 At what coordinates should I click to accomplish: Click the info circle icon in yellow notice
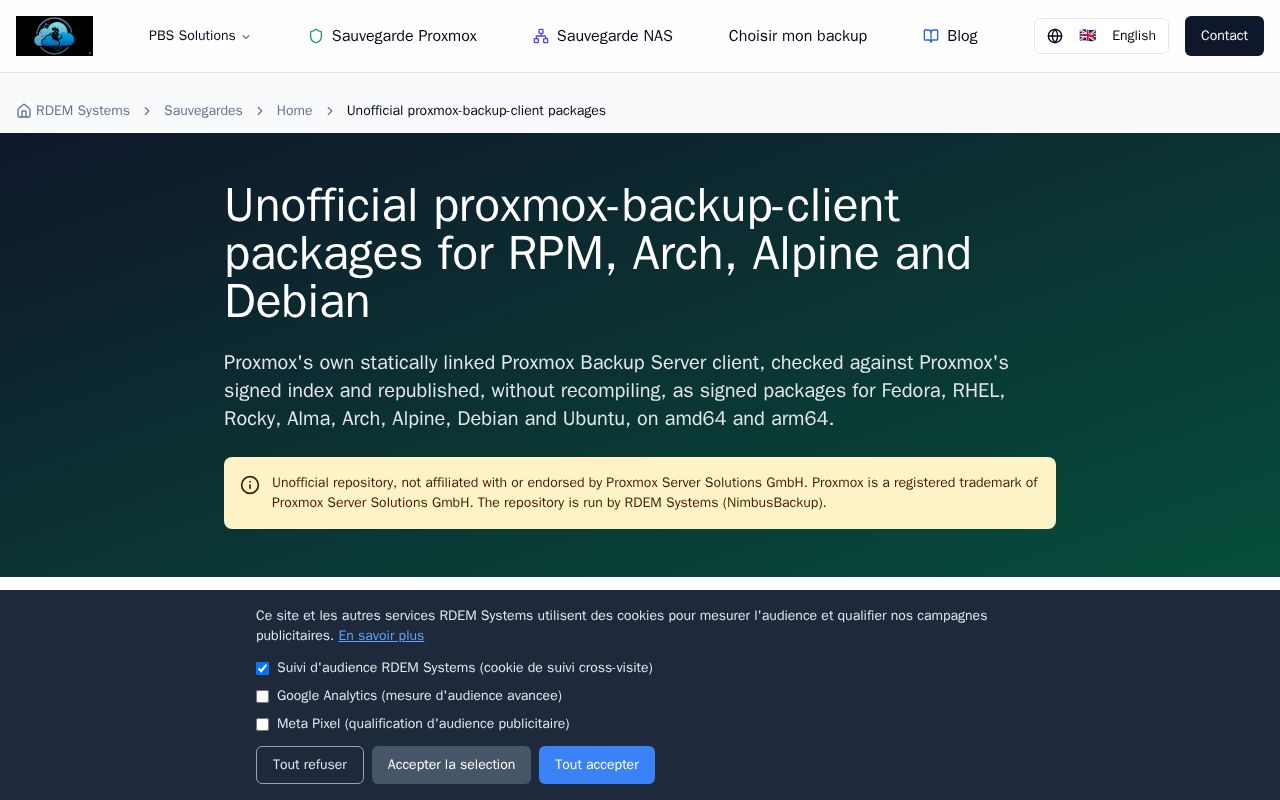pos(250,485)
